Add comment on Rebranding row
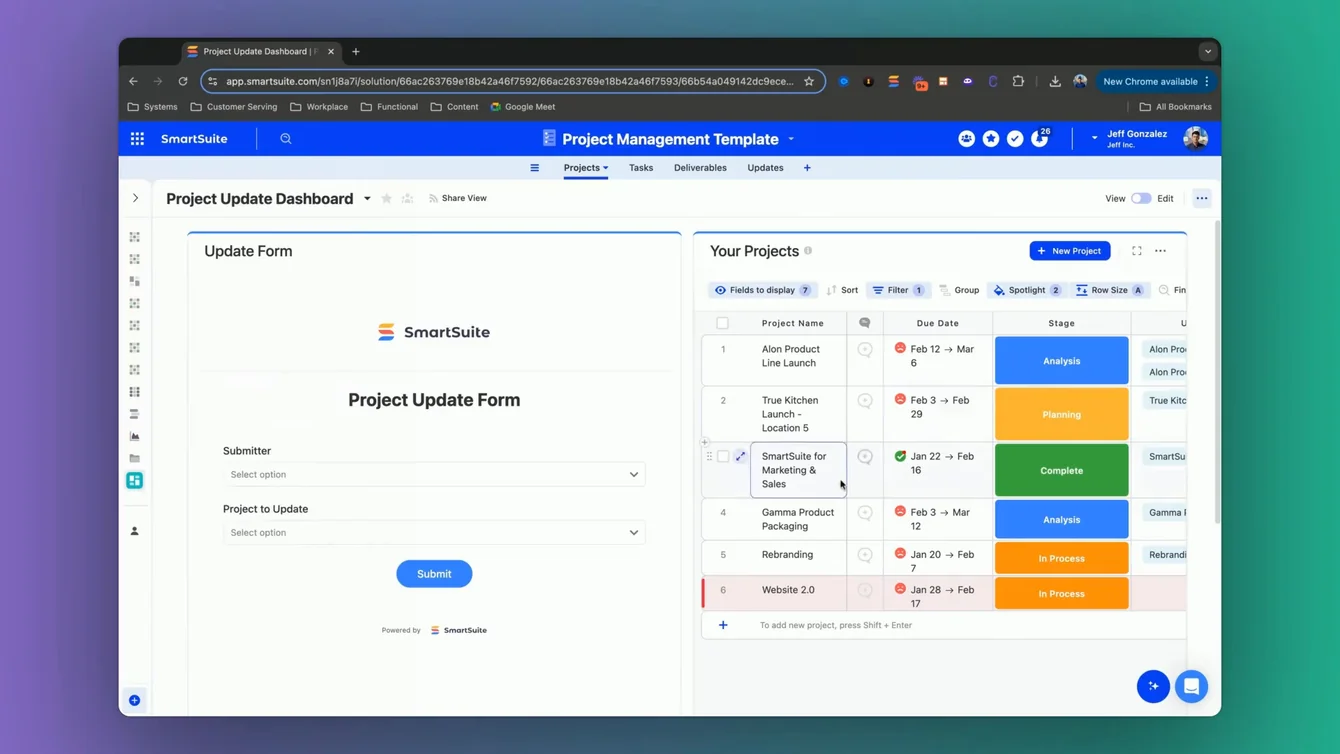The image size is (1340, 754). click(865, 555)
